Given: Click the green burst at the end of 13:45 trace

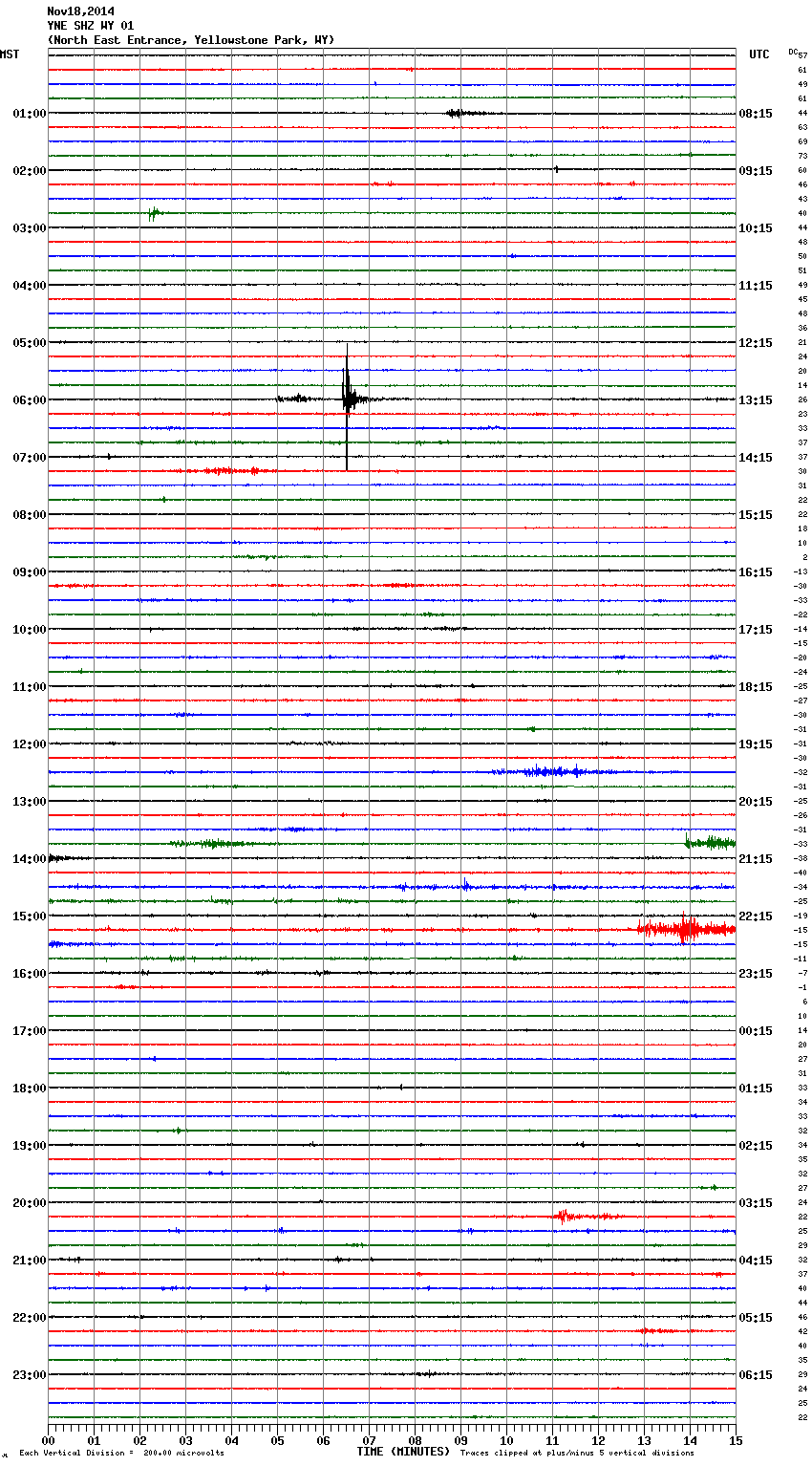Looking at the screenshot, I should tap(710, 842).
